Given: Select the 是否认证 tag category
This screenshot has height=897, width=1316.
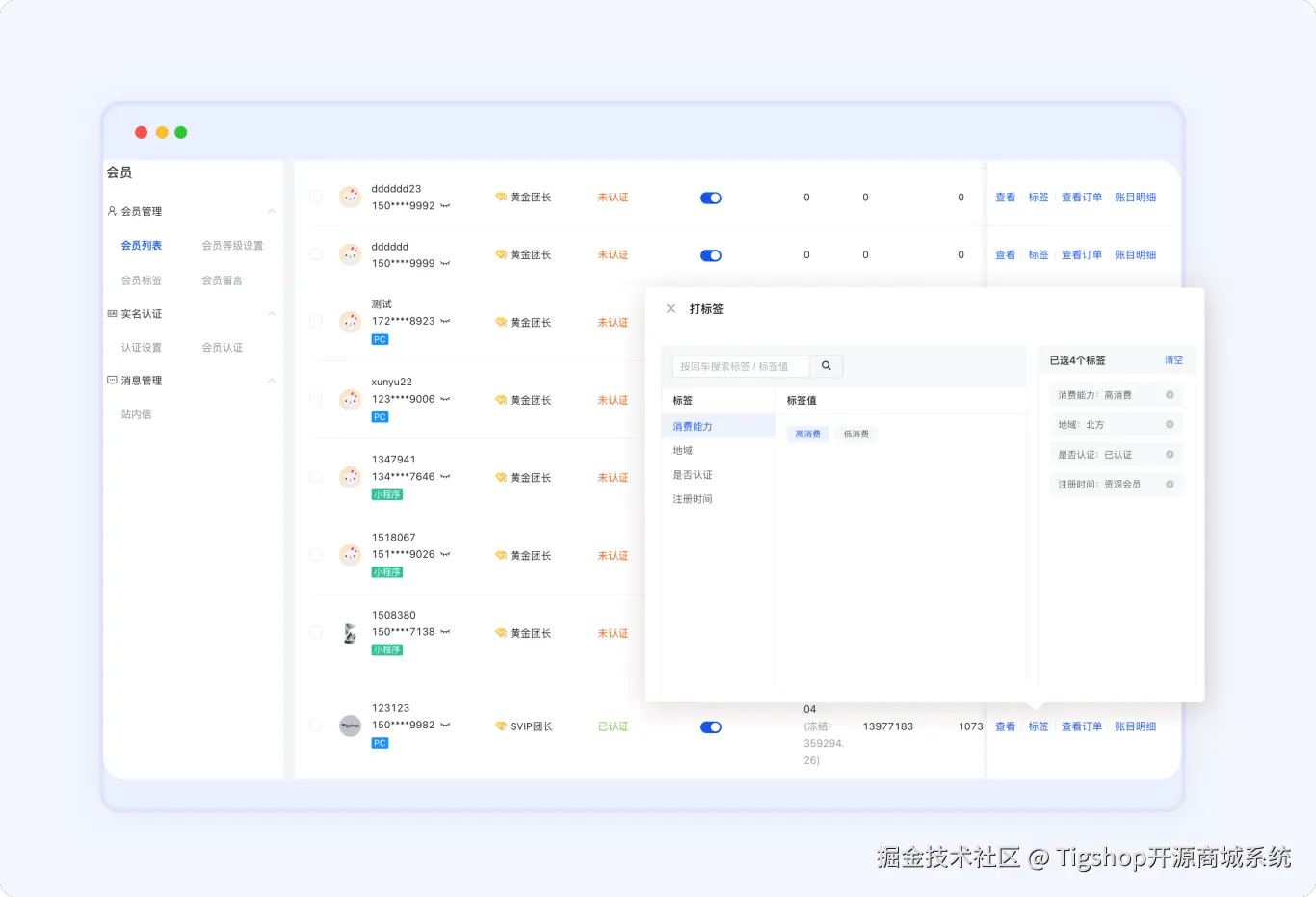Looking at the screenshot, I should click(x=719, y=475).
